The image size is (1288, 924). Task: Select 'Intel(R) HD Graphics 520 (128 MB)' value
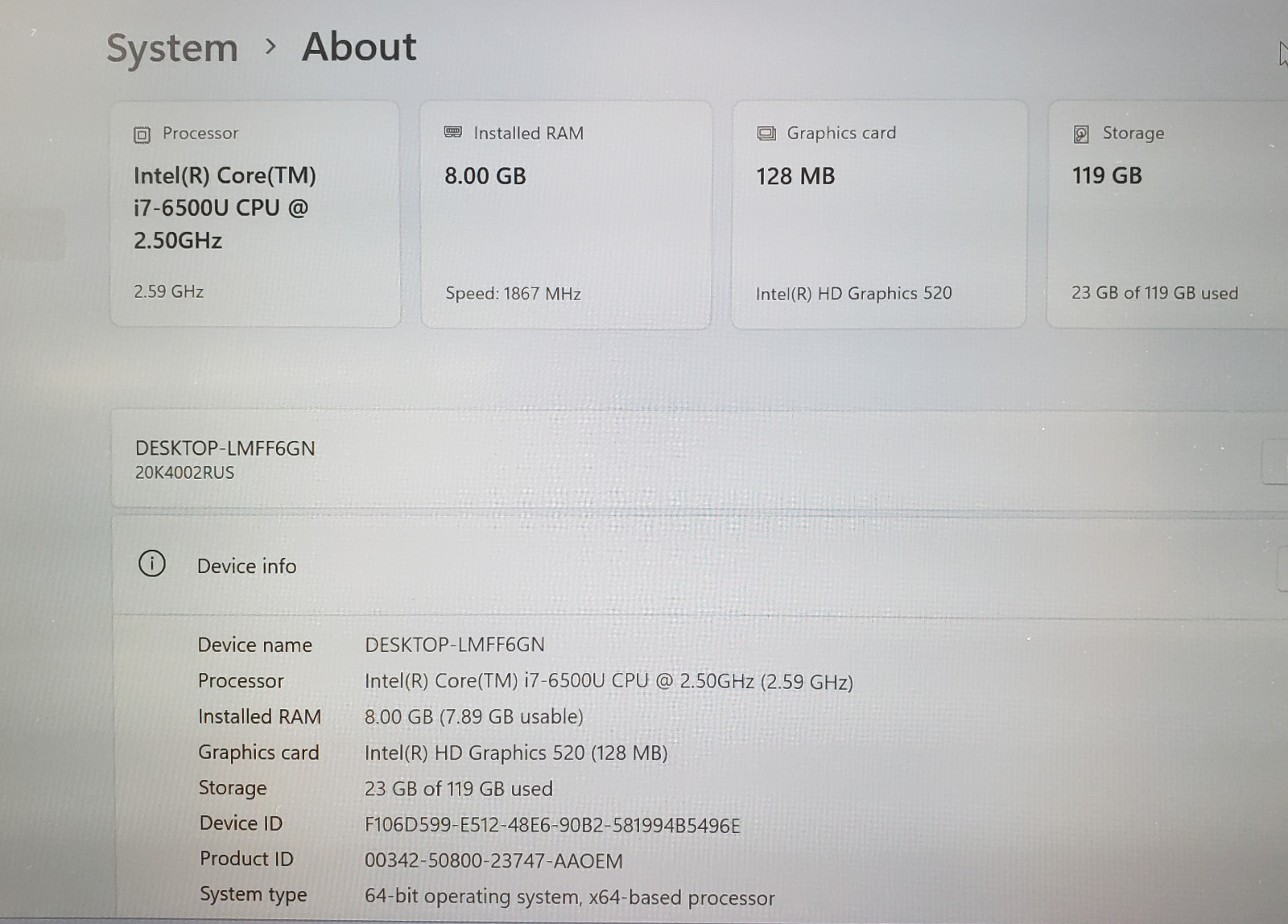coord(516,753)
